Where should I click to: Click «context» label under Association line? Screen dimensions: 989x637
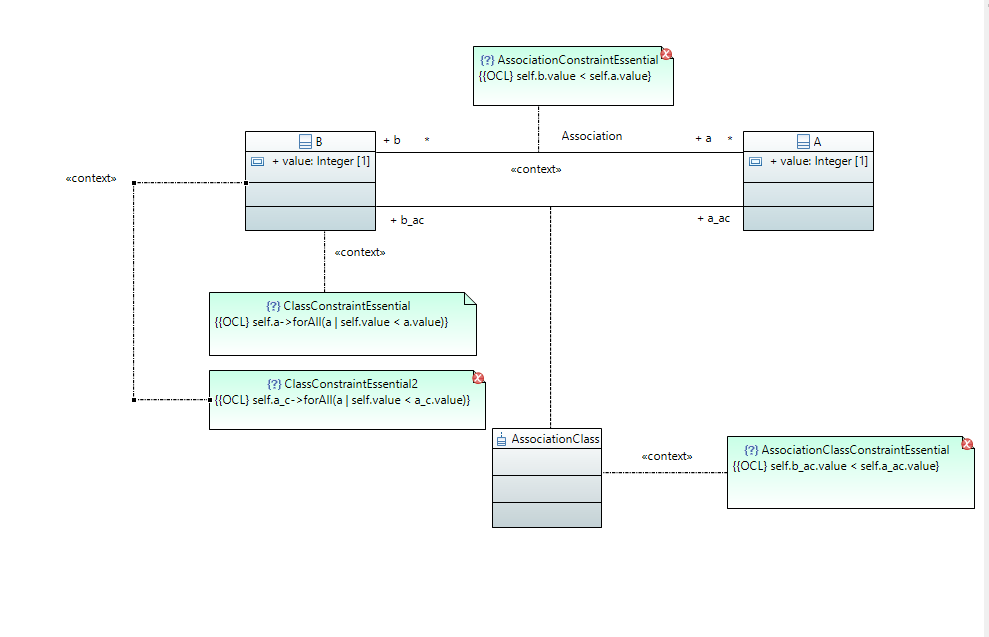click(x=536, y=170)
